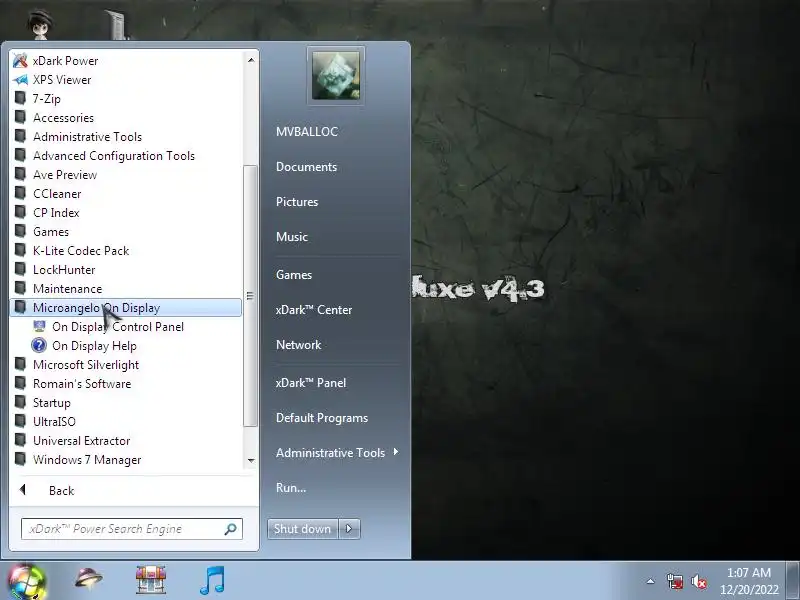
Task: Open the anime character desktop icon
Action: [x=40, y=24]
